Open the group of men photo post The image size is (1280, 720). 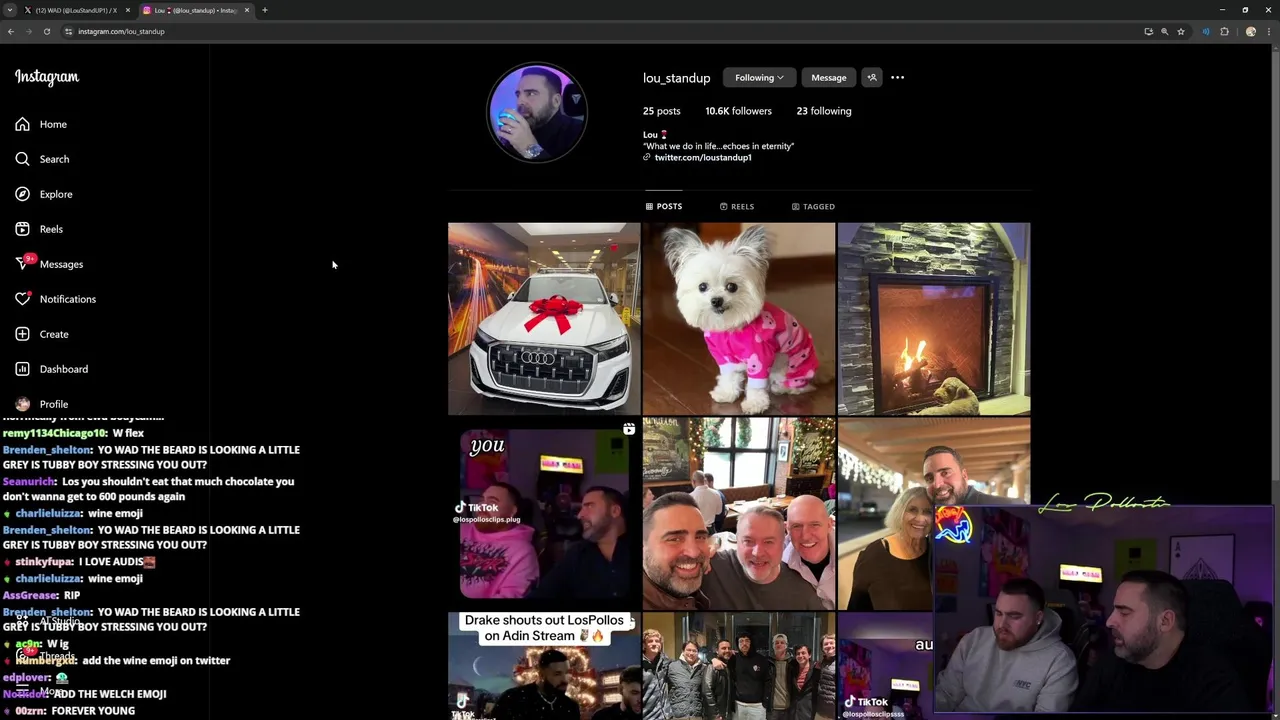(739, 666)
